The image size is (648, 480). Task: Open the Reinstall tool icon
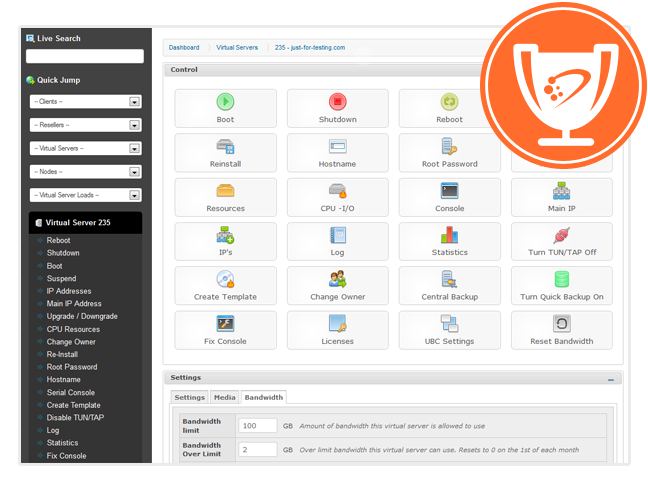point(225,147)
